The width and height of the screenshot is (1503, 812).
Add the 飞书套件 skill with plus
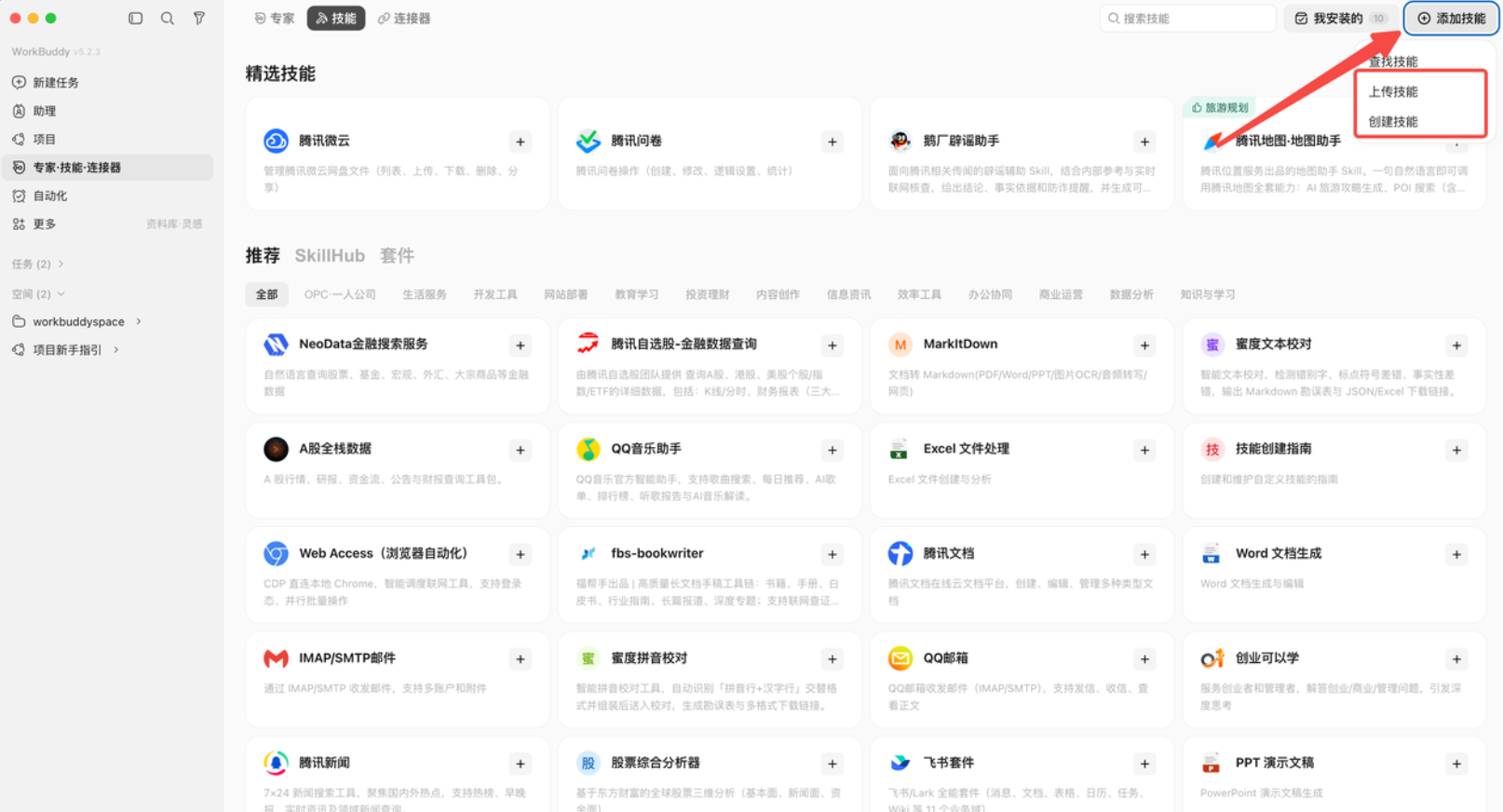point(1144,765)
